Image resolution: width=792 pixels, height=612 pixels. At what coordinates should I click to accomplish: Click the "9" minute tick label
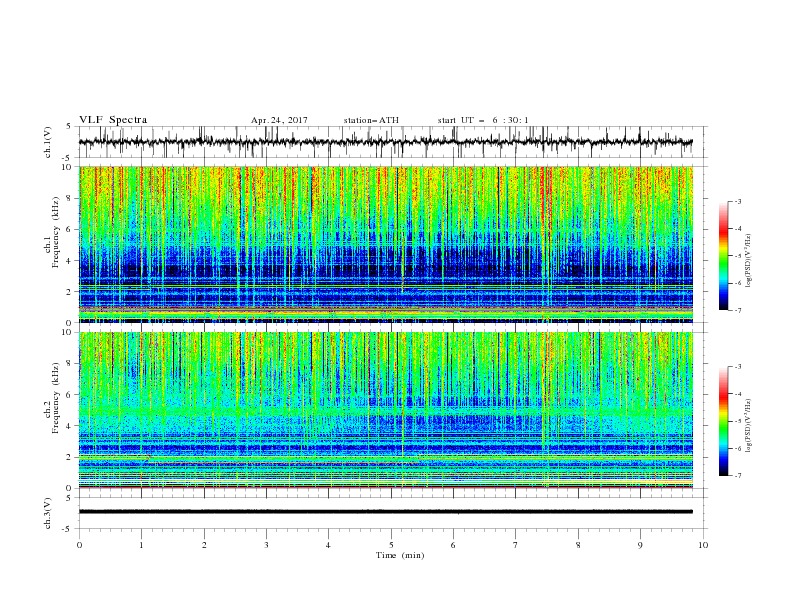[x=640, y=545]
